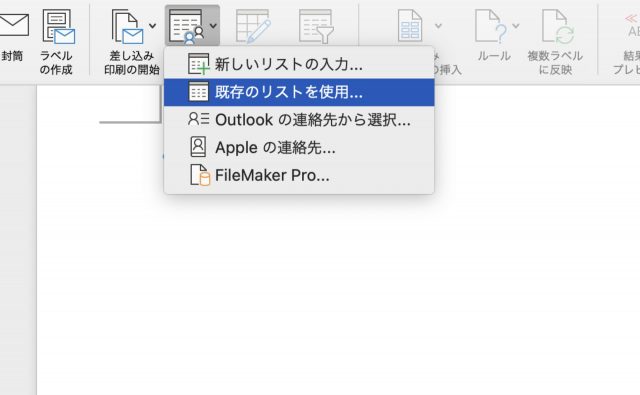Click the Preview Results icon at the ribbon edge
The image size is (640, 395).
coord(632,25)
